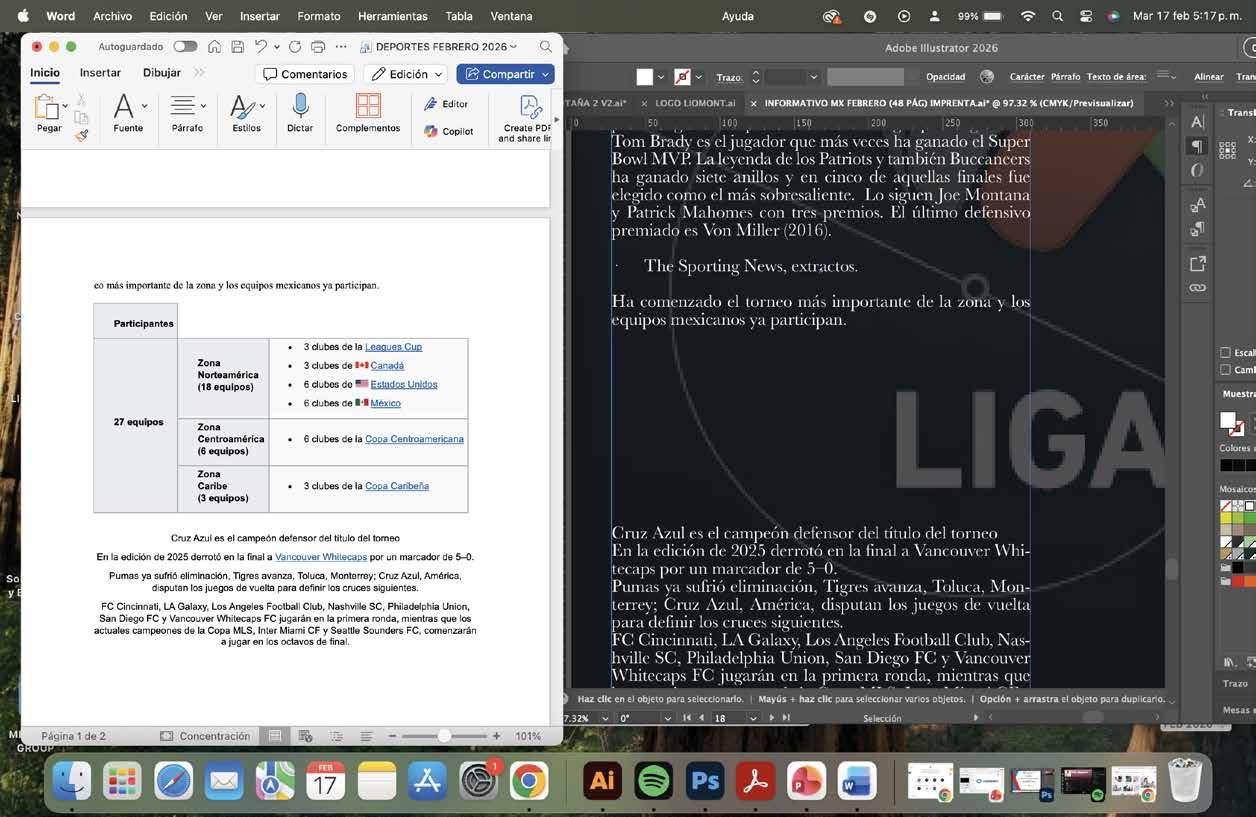This screenshot has height=817, width=1256.
Task: Expand the Pegar dropdown arrow
Action: (x=65, y=105)
